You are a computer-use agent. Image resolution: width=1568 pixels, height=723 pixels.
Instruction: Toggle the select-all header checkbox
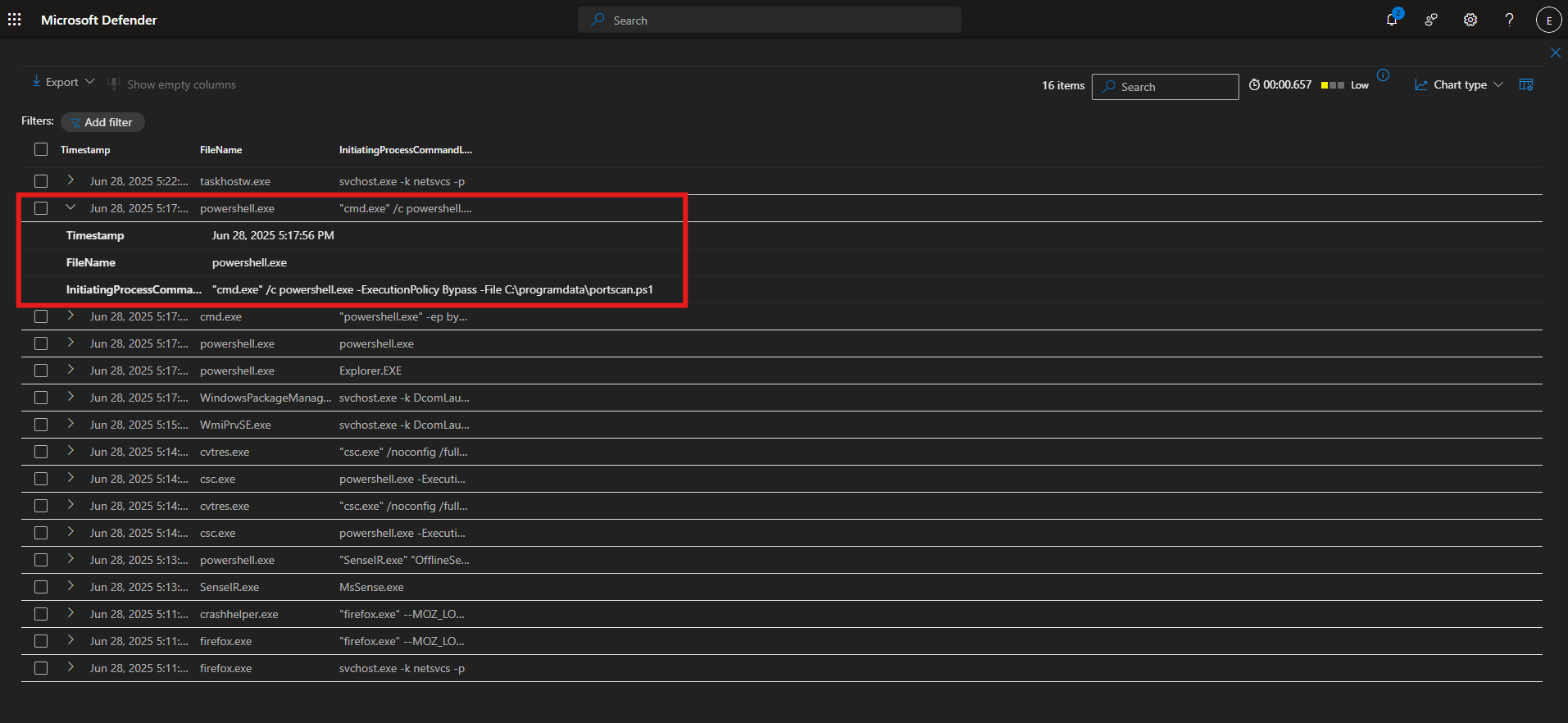tap(41, 149)
